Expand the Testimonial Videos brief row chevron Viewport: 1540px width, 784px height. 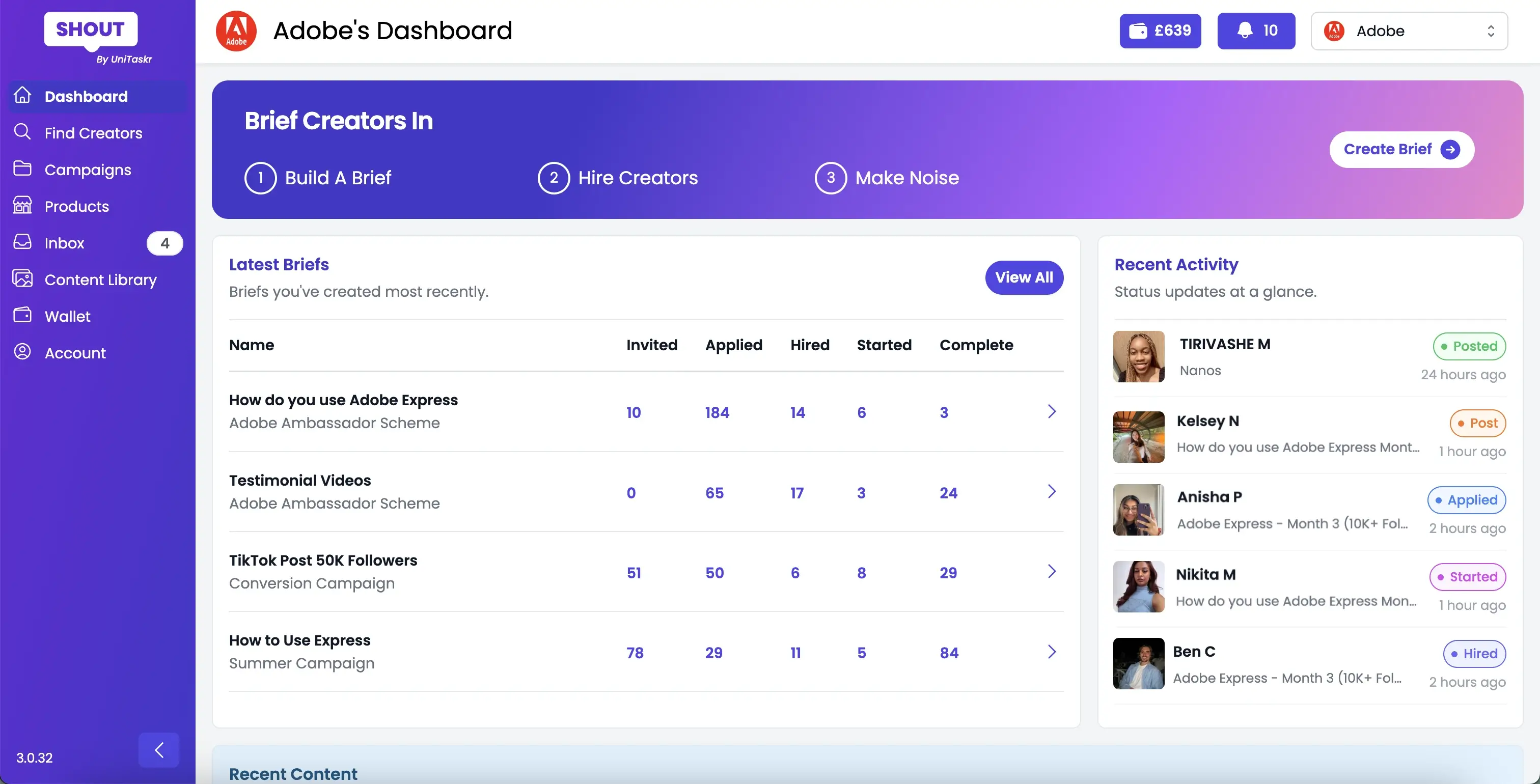[1052, 492]
